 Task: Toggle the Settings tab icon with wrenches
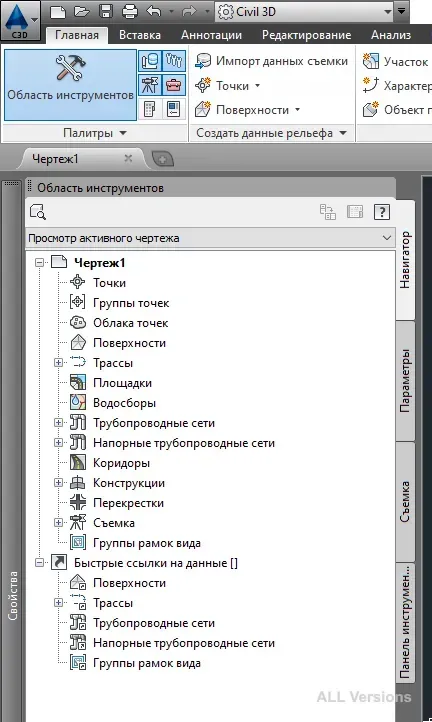tap(174, 61)
